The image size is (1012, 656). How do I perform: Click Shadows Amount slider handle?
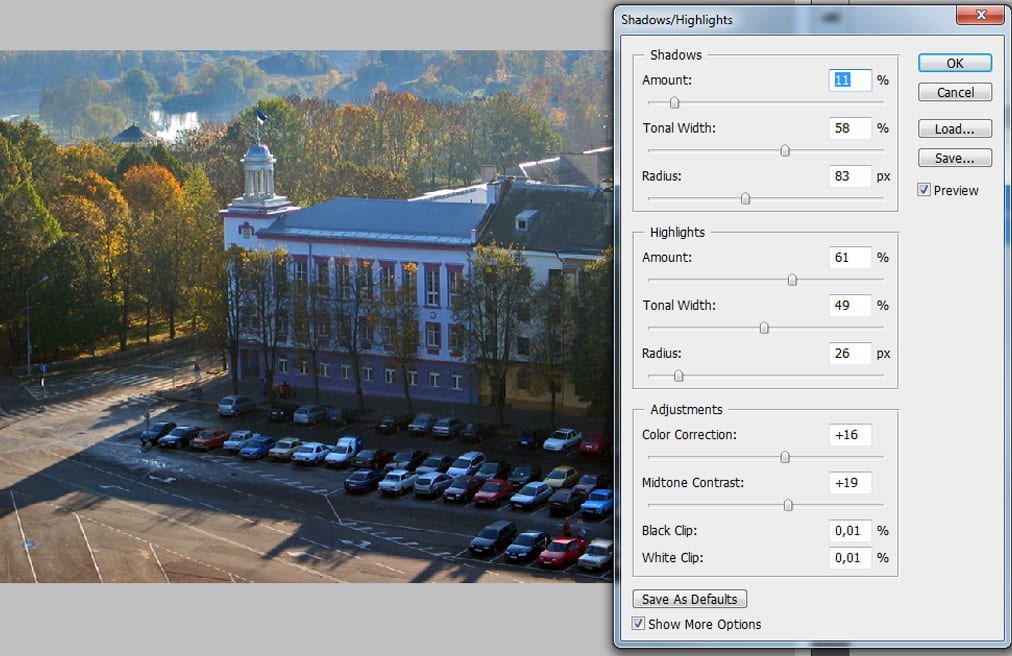674,103
